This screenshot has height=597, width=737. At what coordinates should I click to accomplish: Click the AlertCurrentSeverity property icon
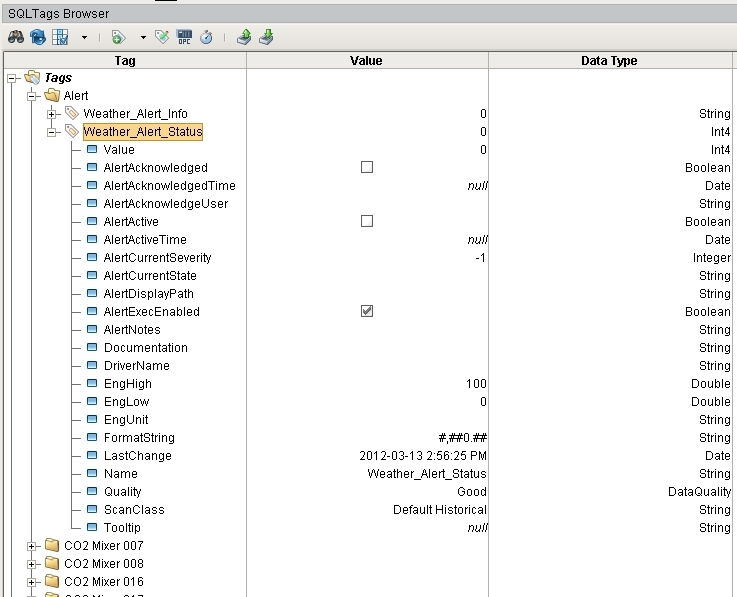click(92, 257)
